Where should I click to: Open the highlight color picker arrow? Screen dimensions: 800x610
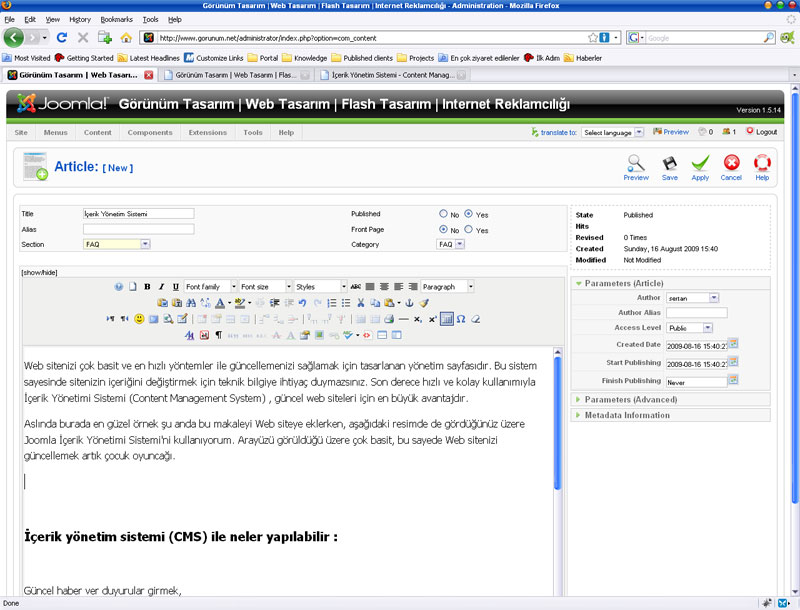[x=249, y=303]
